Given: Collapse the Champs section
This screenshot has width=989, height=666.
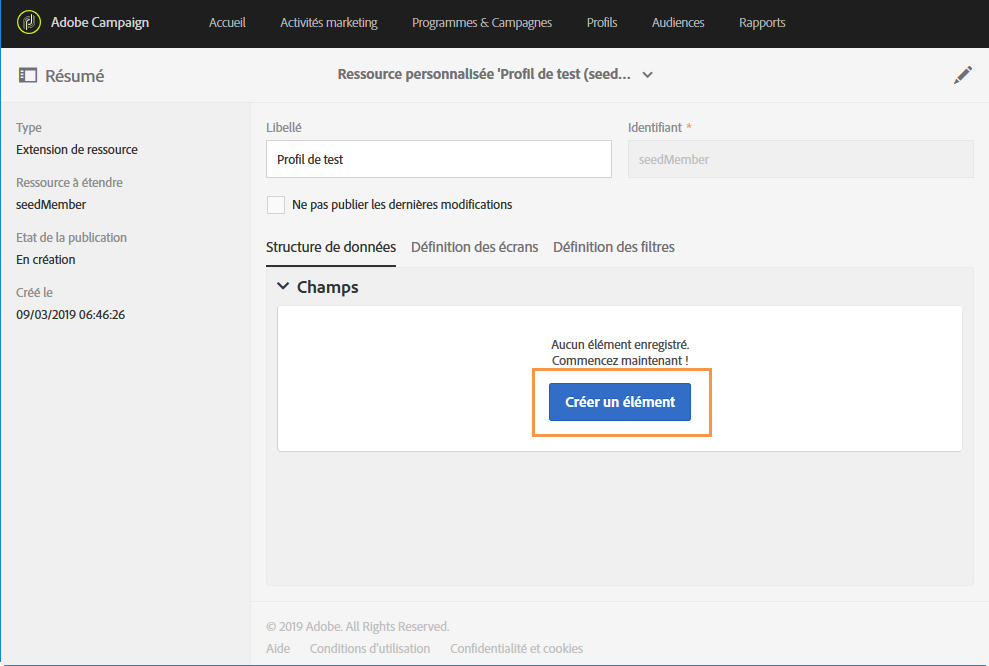Looking at the screenshot, I should click(x=283, y=287).
